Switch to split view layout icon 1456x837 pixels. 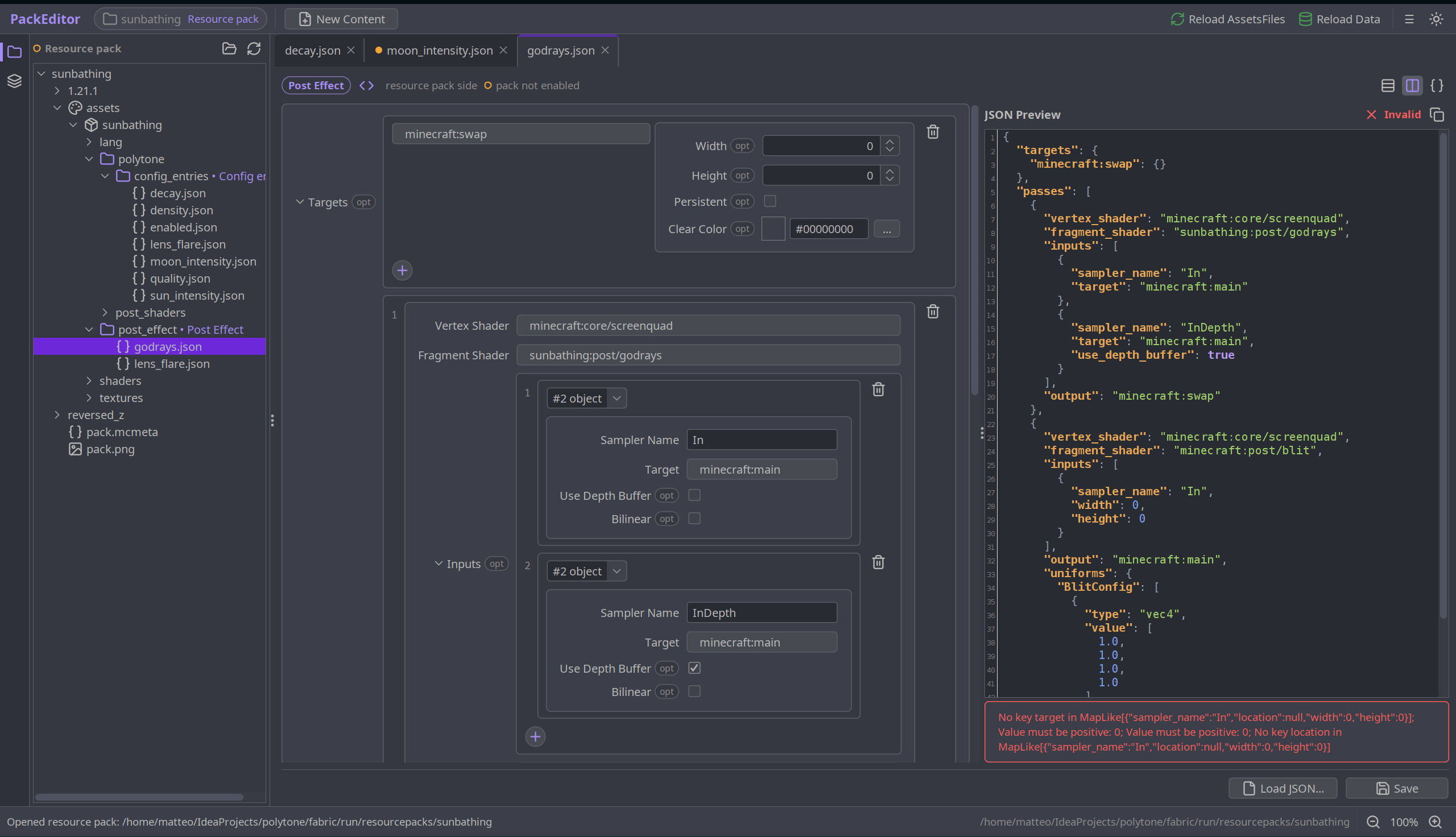click(1412, 86)
